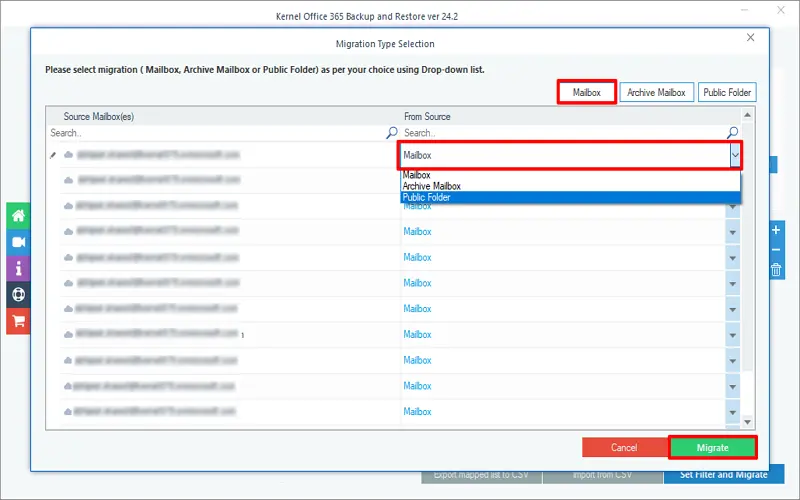Image resolution: width=800 pixels, height=500 pixels.
Task: Open the dropdown arrow of fourth row
Action: click(733, 232)
